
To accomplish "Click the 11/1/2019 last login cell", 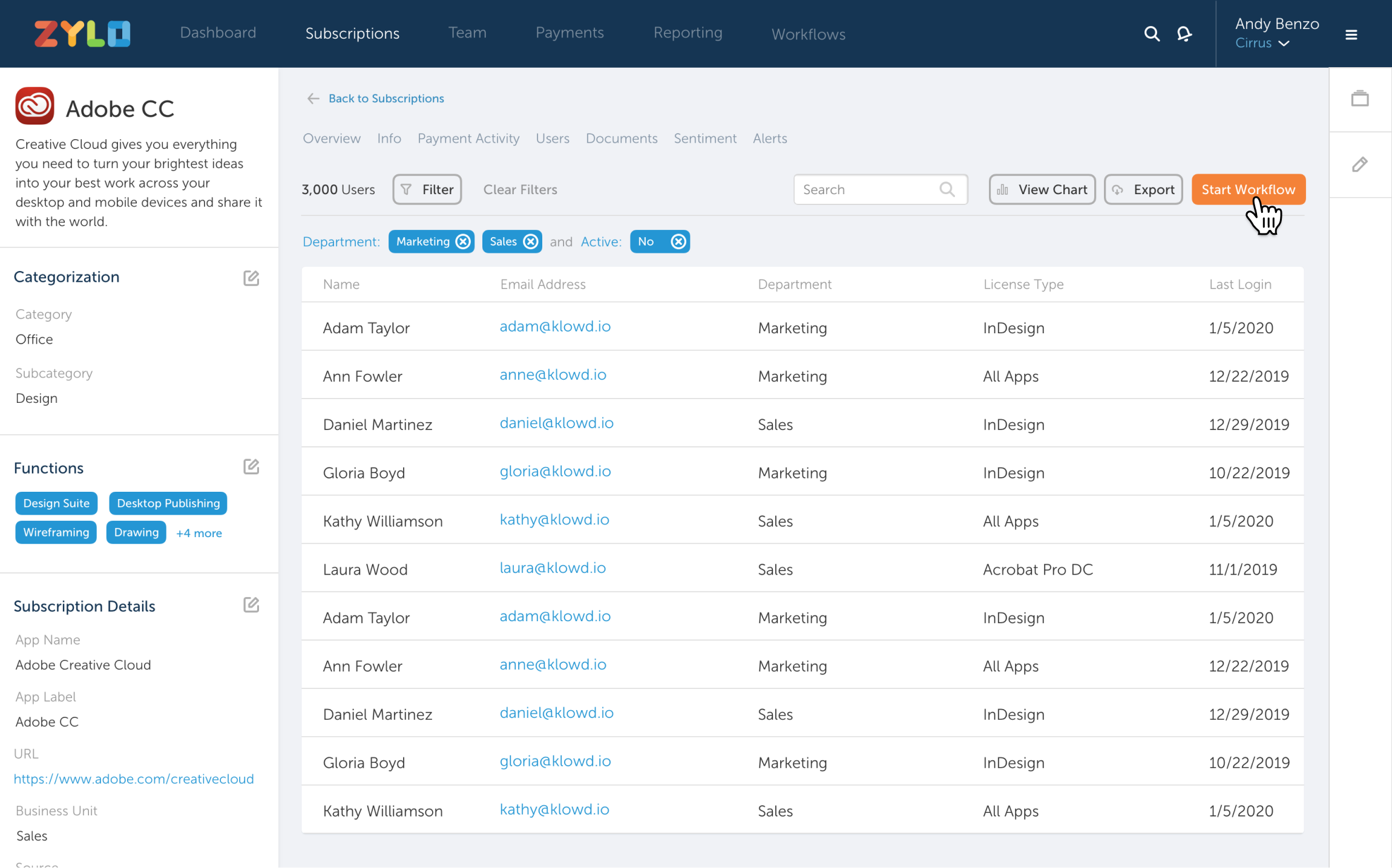I will click(x=1243, y=569).
